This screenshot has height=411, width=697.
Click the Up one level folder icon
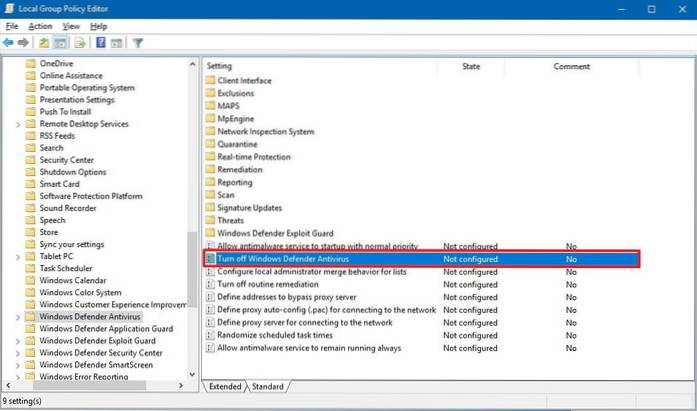point(44,43)
